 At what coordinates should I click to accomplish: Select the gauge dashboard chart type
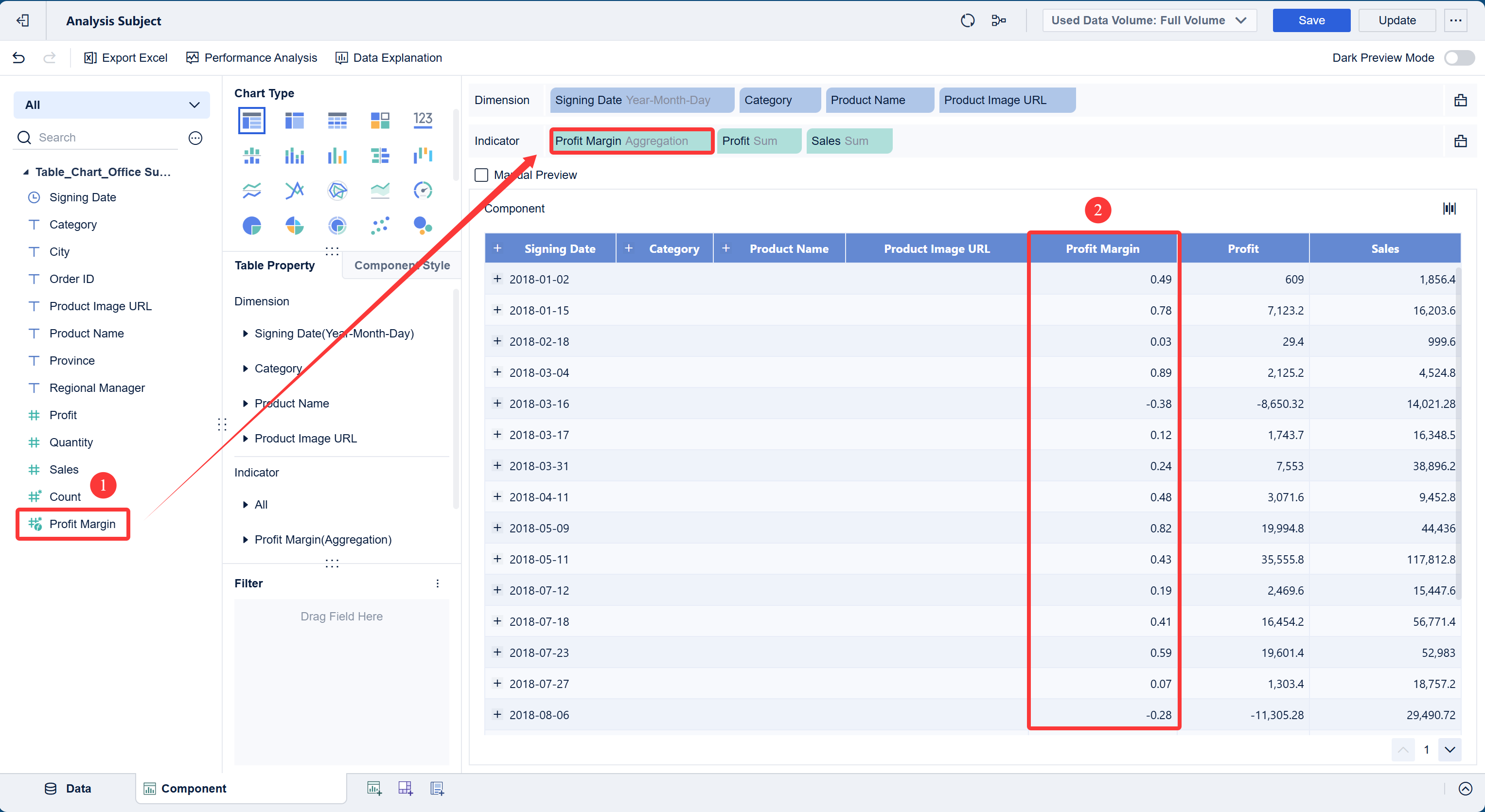click(x=423, y=190)
